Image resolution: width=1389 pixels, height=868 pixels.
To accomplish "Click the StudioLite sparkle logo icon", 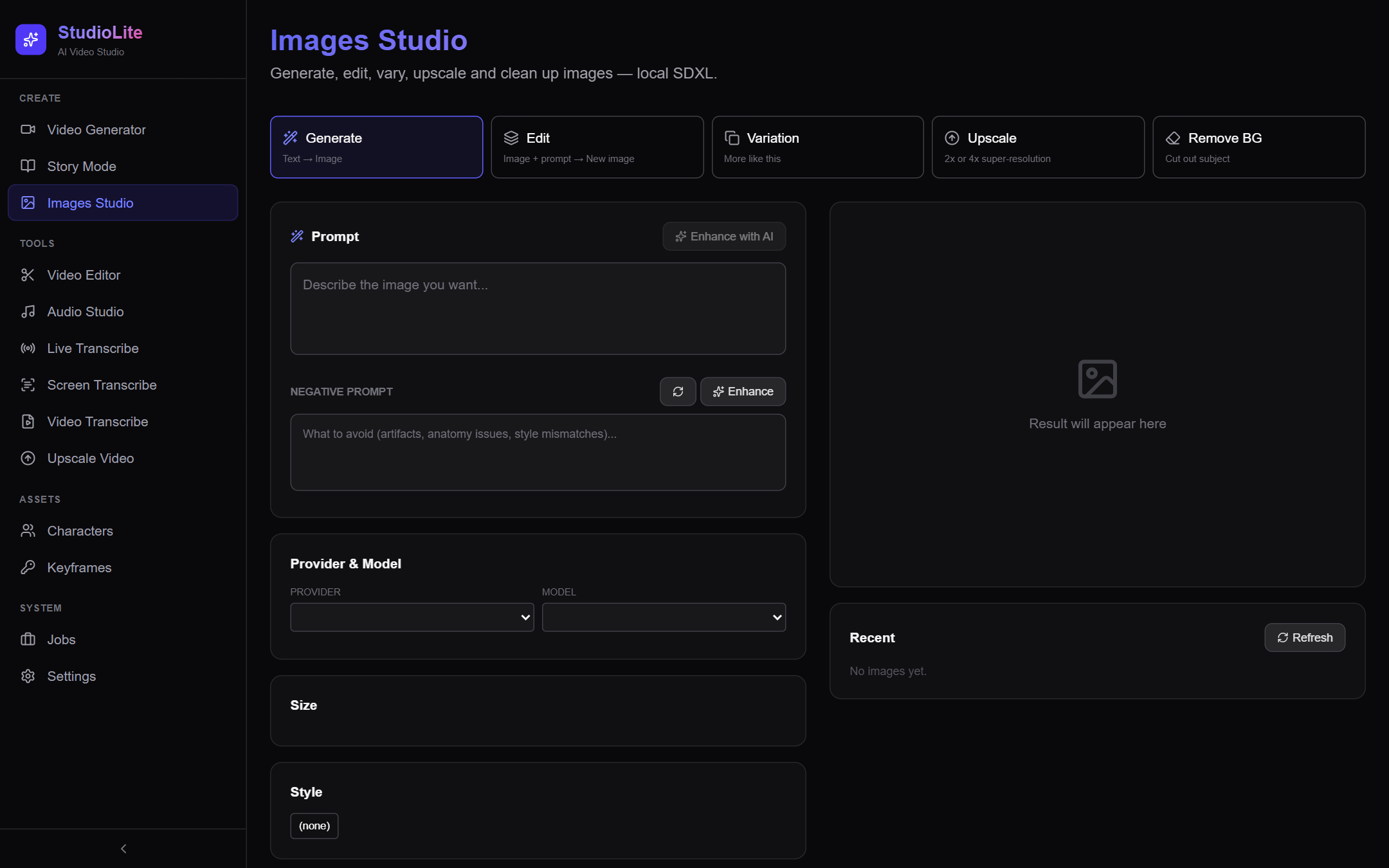I will pyautogui.click(x=31, y=40).
